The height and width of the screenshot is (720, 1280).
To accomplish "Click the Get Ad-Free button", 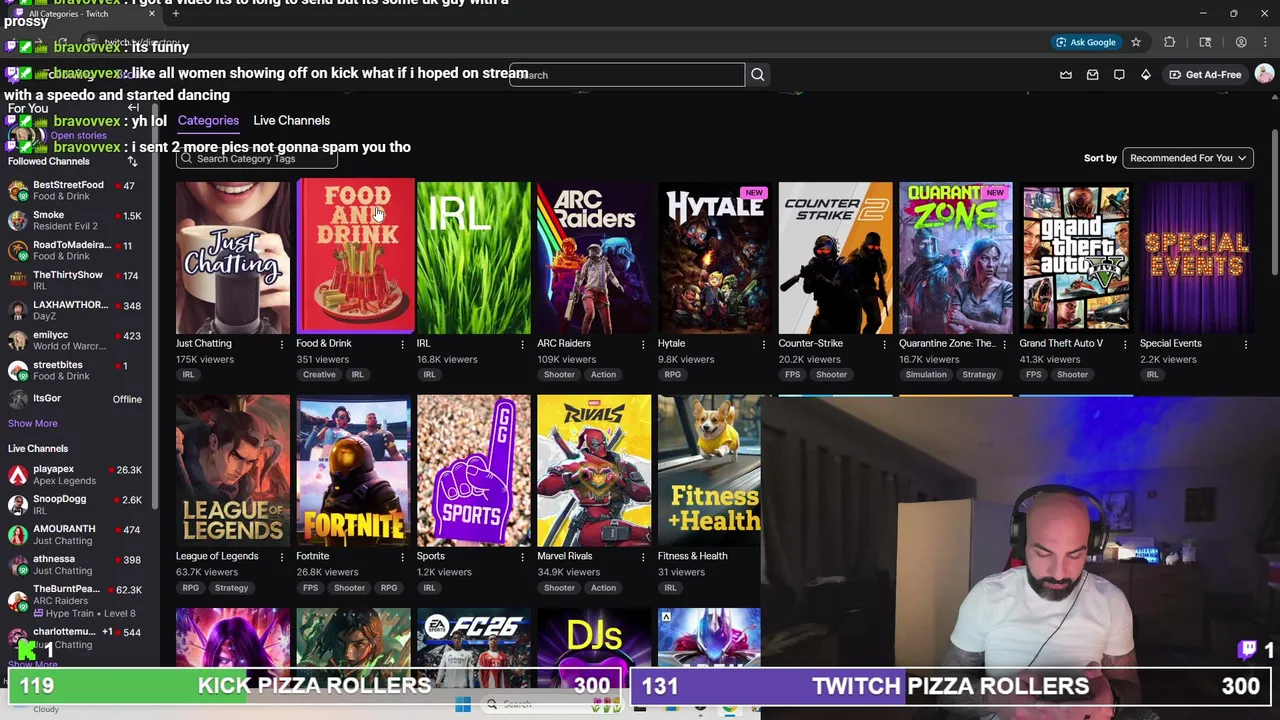I will tap(1205, 75).
